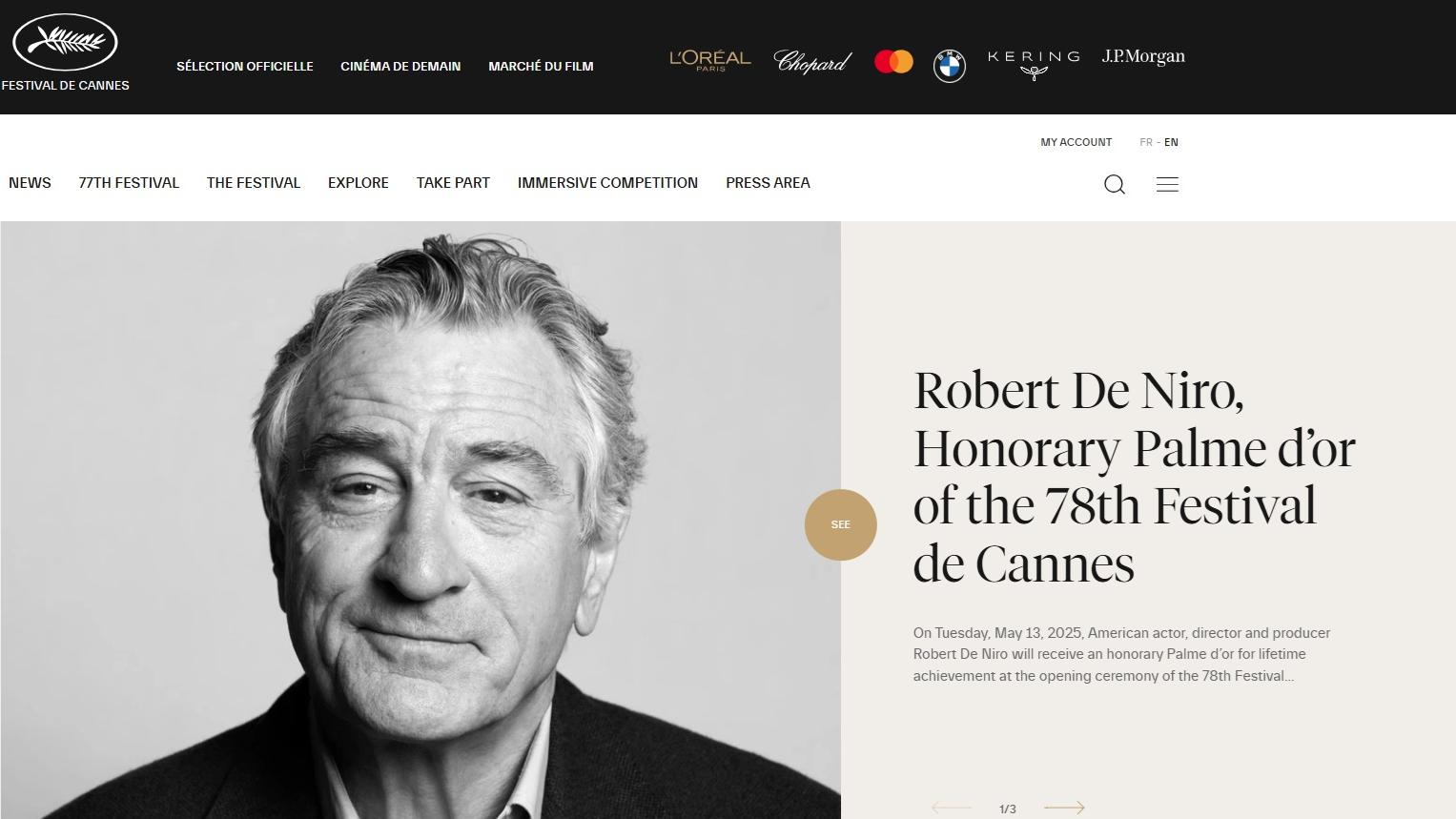Click the Robert De Niro headline

pyautogui.click(x=1134, y=477)
